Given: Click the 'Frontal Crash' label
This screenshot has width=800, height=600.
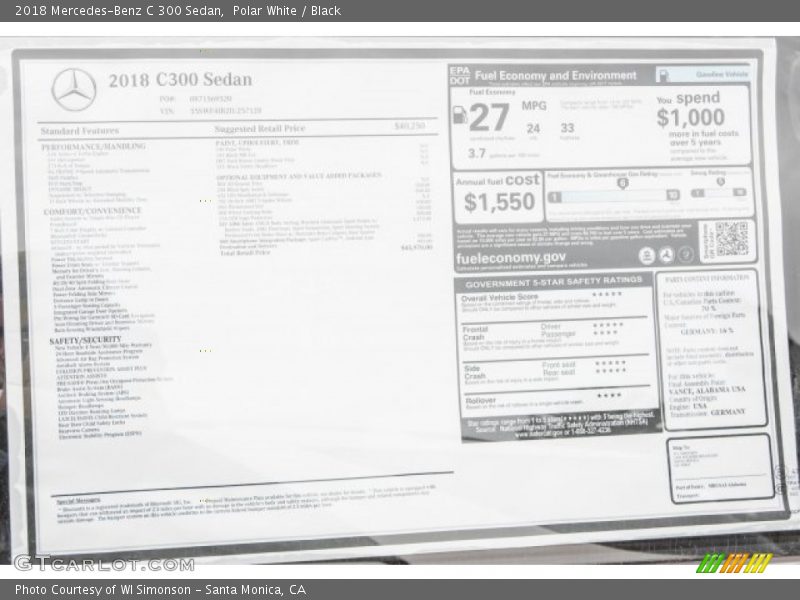Looking at the screenshot, I should click(475, 334).
